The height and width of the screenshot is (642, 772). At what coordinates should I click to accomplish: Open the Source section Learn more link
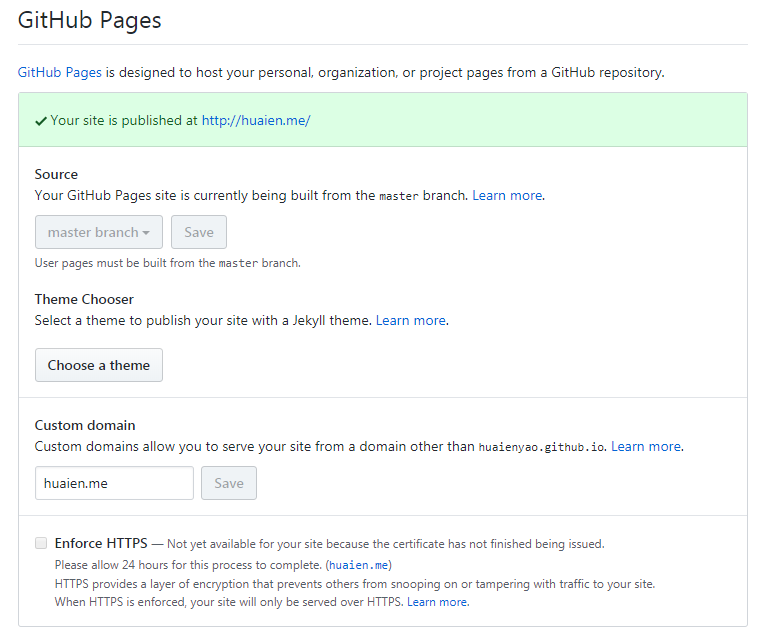pos(508,195)
